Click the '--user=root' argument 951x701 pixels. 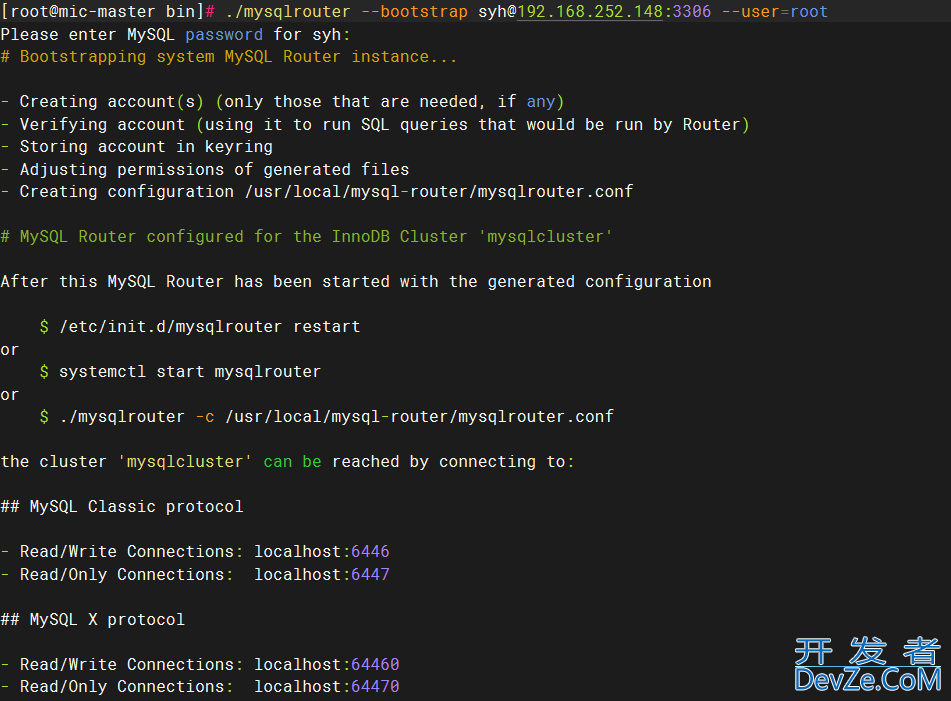click(x=775, y=12)
